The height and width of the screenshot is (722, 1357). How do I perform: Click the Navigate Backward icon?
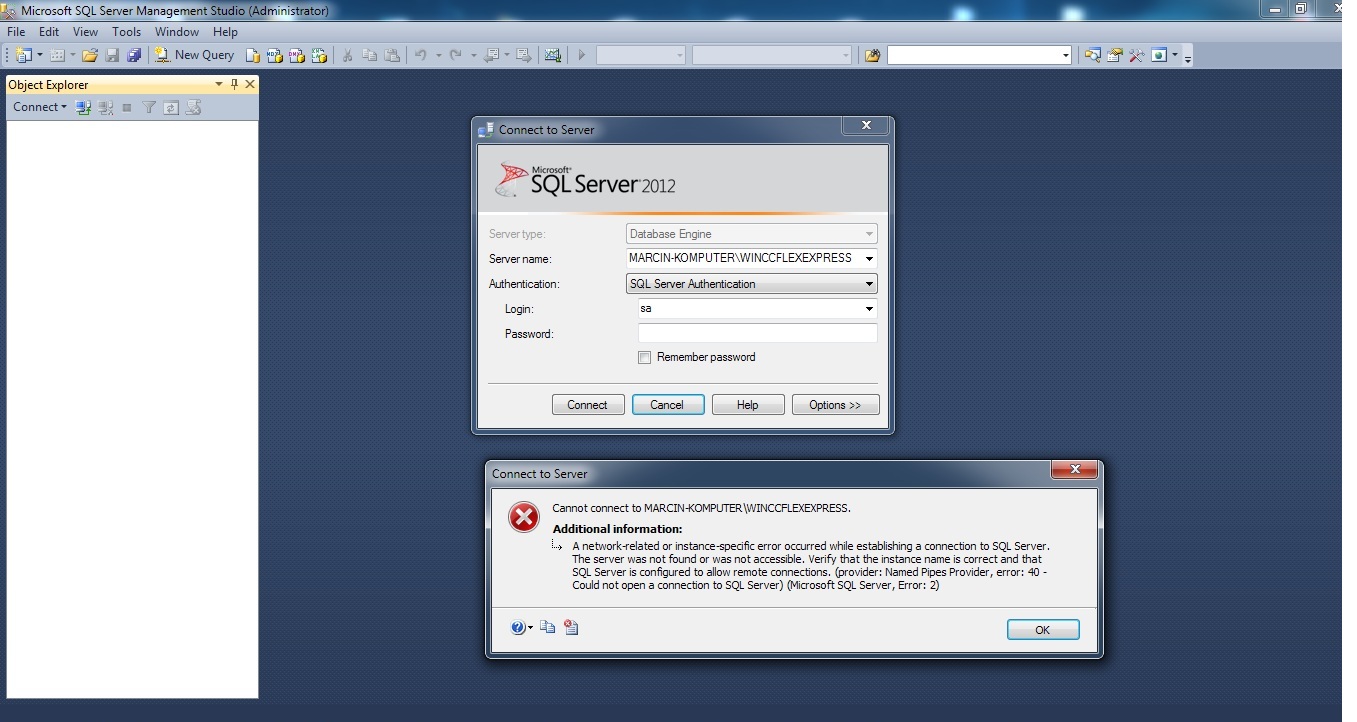pyautogui.click(x=491, y=55)
